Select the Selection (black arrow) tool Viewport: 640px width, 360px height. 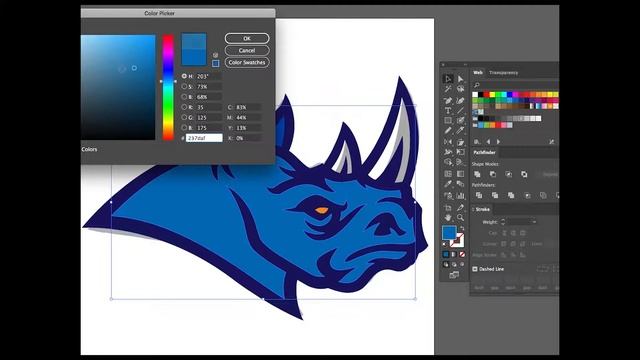click(448, 79)
